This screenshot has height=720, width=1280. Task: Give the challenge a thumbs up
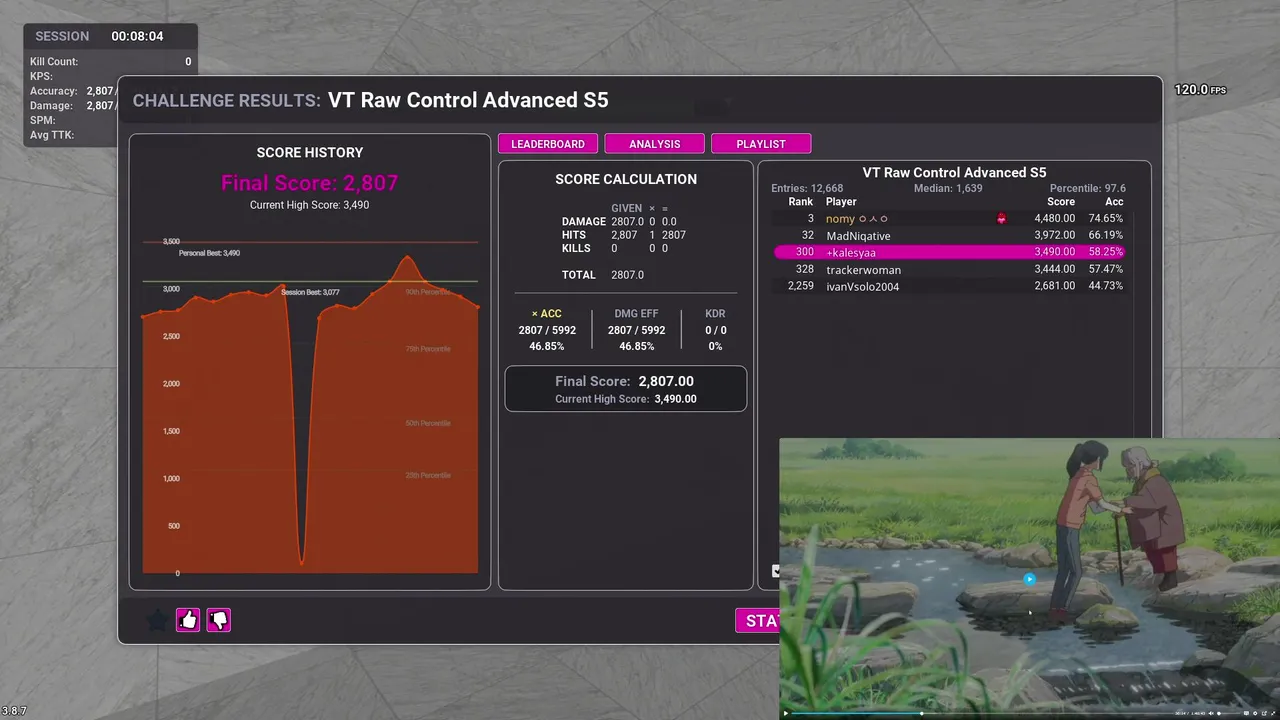click(x=188, y=620)
